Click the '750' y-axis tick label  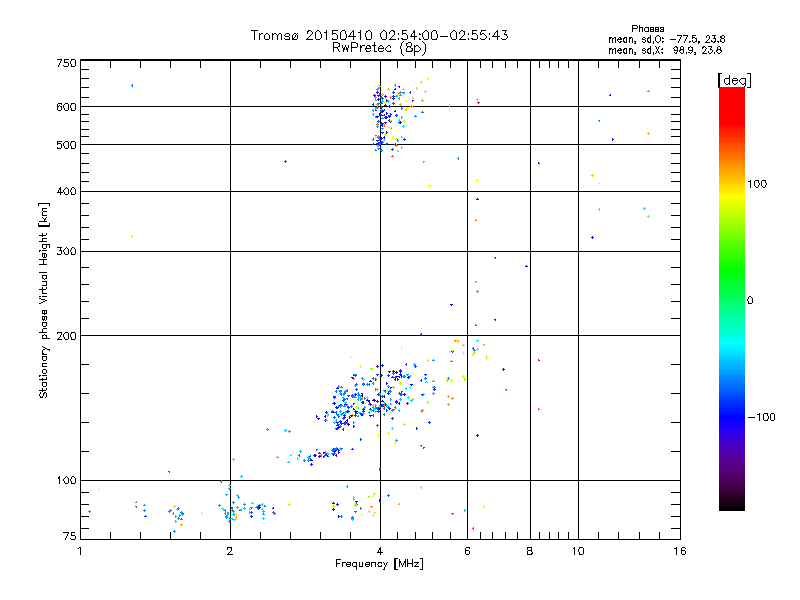point(66,63)
